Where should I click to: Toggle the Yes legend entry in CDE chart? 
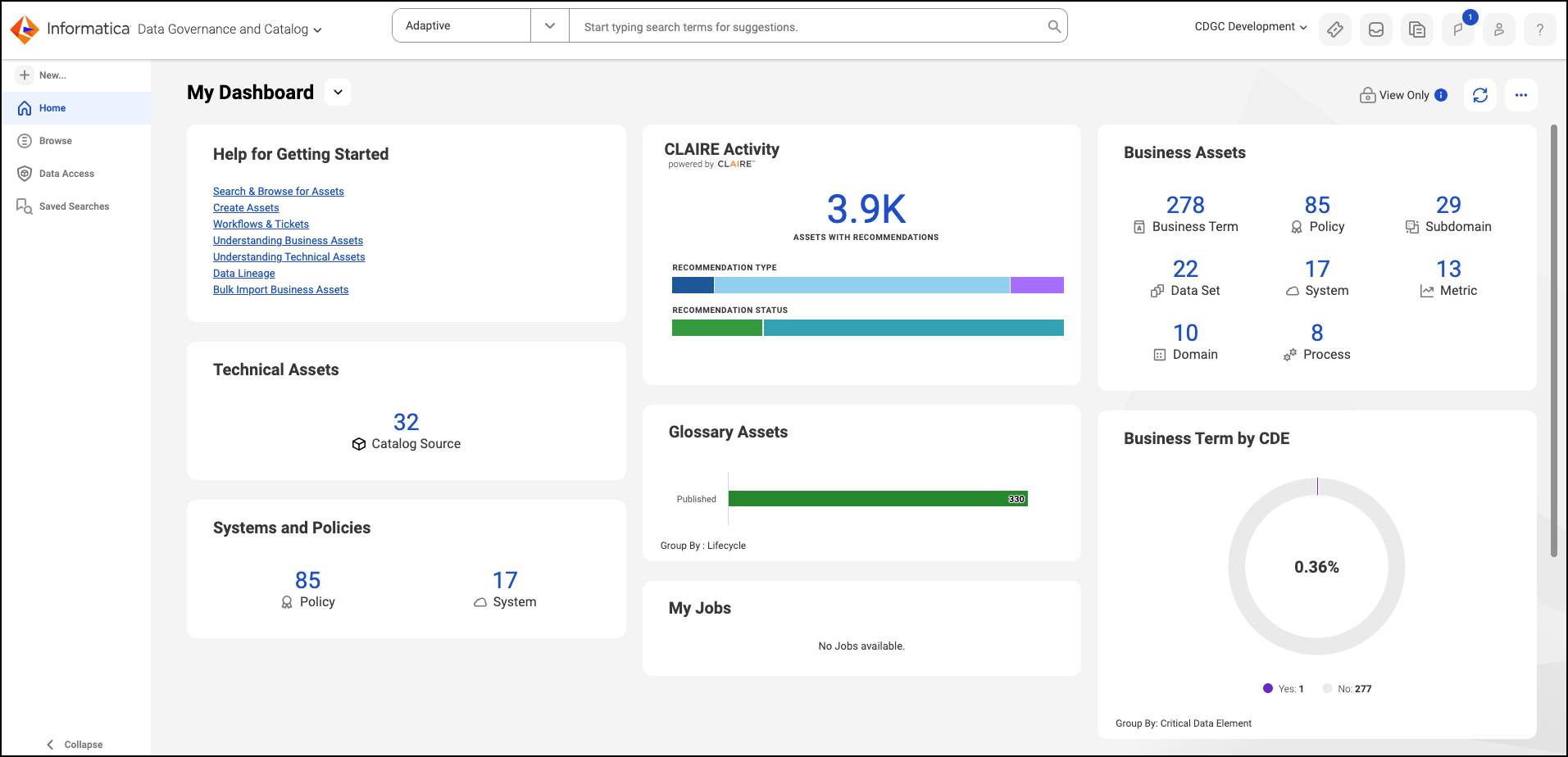click(x=1284, y=689)
